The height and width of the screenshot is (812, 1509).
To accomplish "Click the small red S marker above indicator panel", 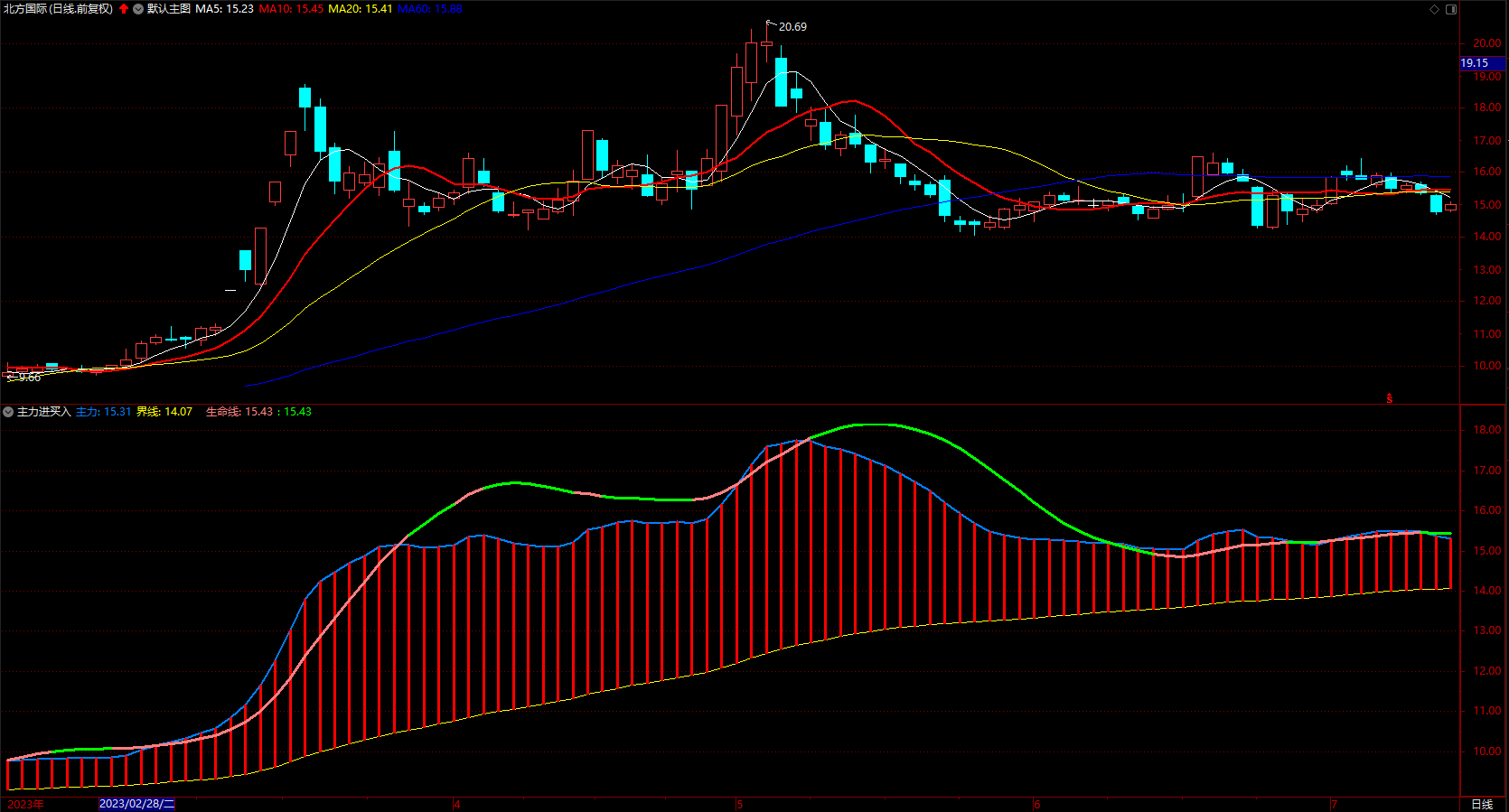I will pyautogui.click(x=1390, y=398).
